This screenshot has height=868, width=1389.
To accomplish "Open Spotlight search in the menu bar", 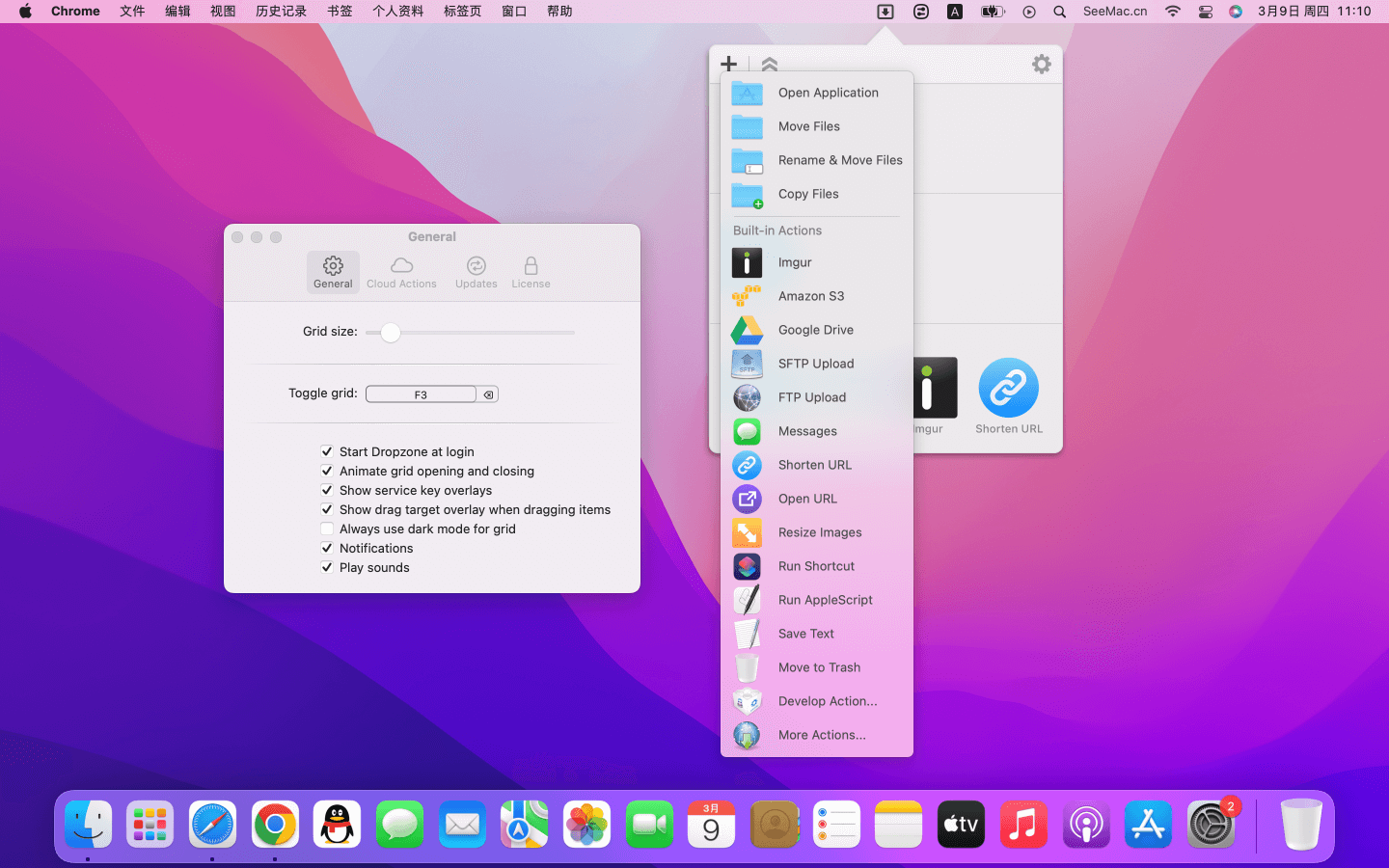I will 1059,12.
